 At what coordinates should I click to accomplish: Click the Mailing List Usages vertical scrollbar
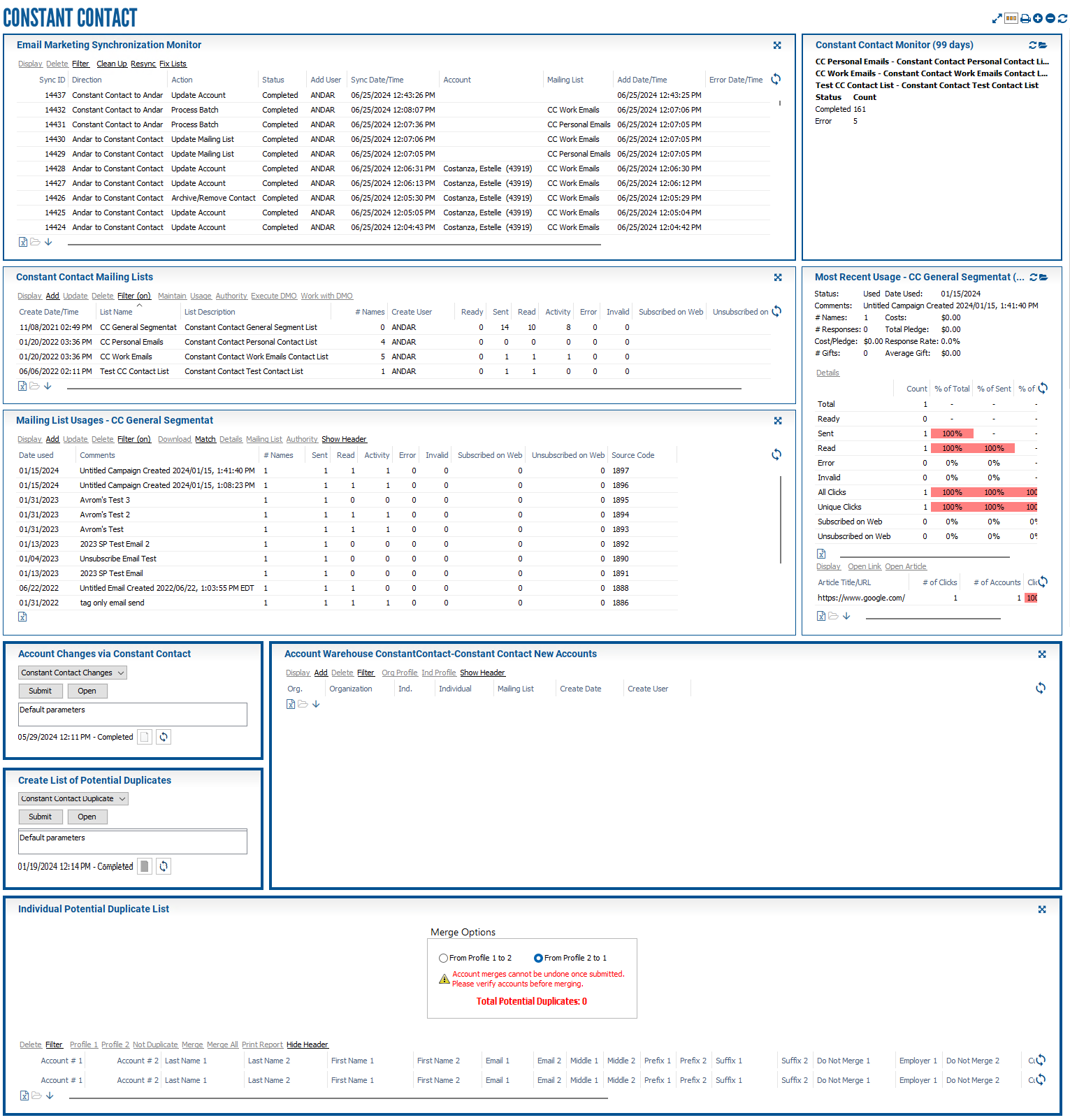pyautogui.click(x=781, y=519)
